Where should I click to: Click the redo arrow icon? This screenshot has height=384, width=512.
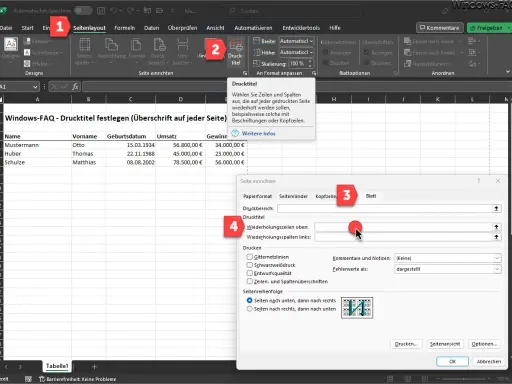coord(131,11)
